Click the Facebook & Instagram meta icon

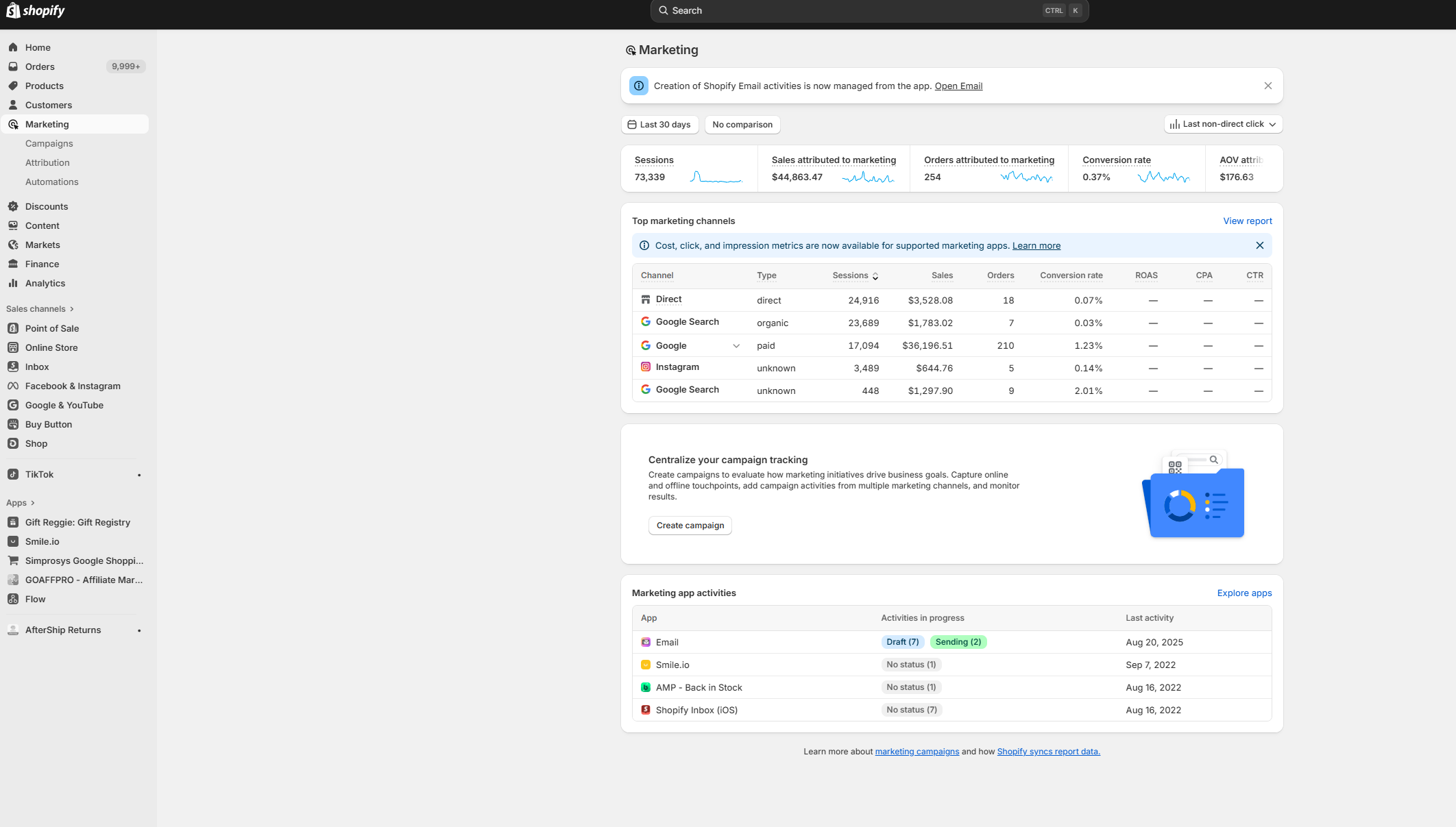pyautogui.click(x=13, y=386)
